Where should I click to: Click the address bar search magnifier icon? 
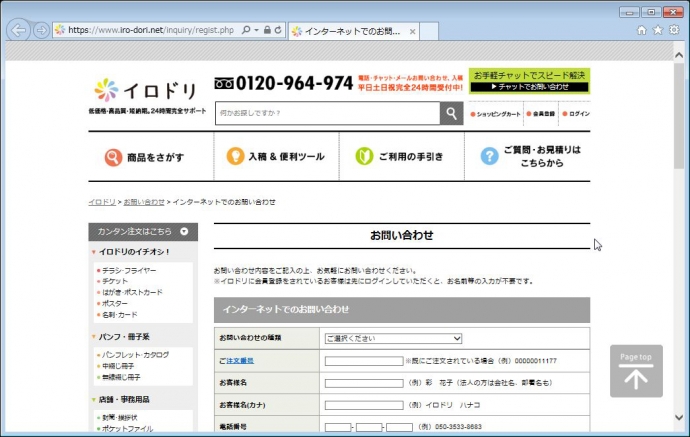[x=246, y=30]
